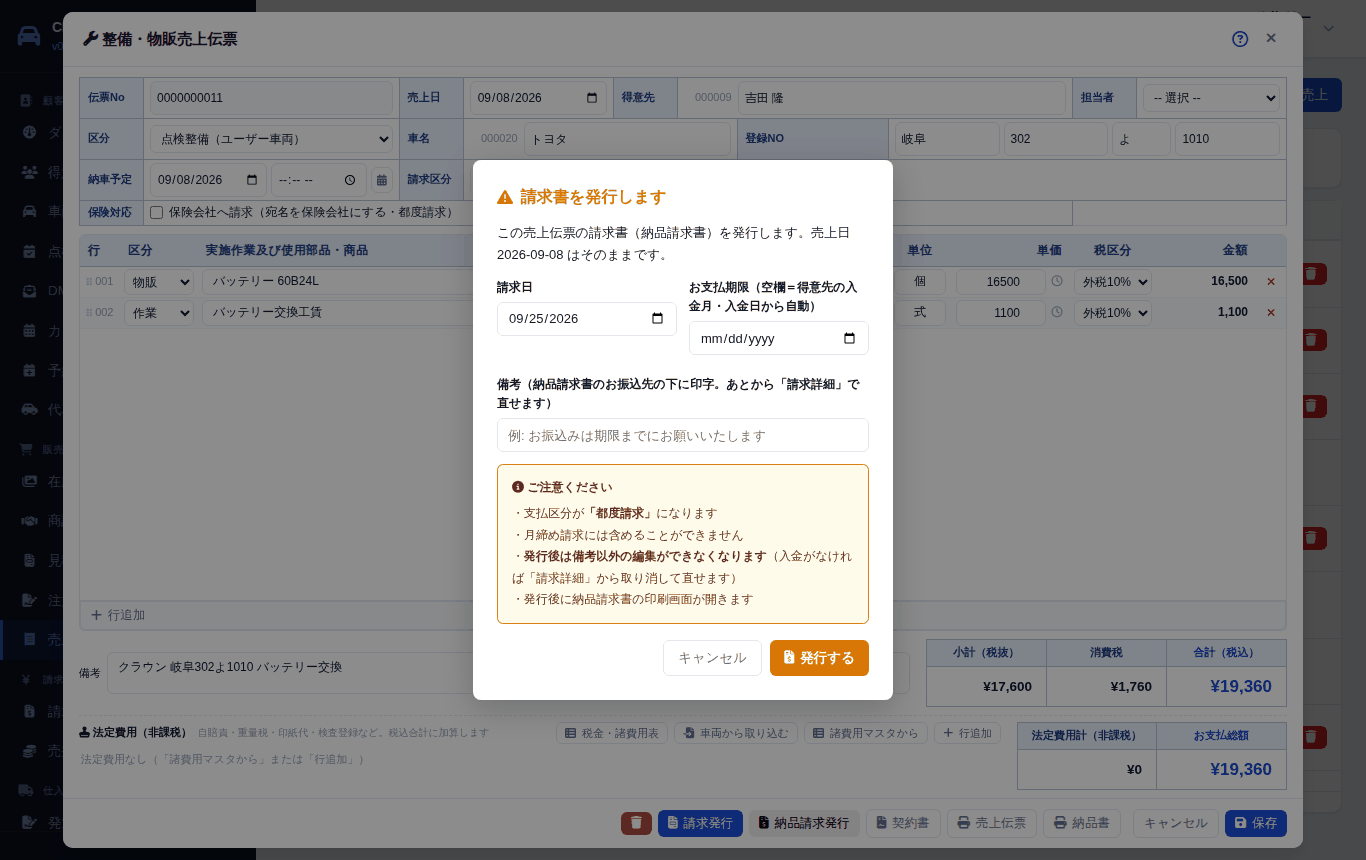Add legal fee row with 行追加
This screenshot has height=860, width=1366.
click(x=968, y=733)
